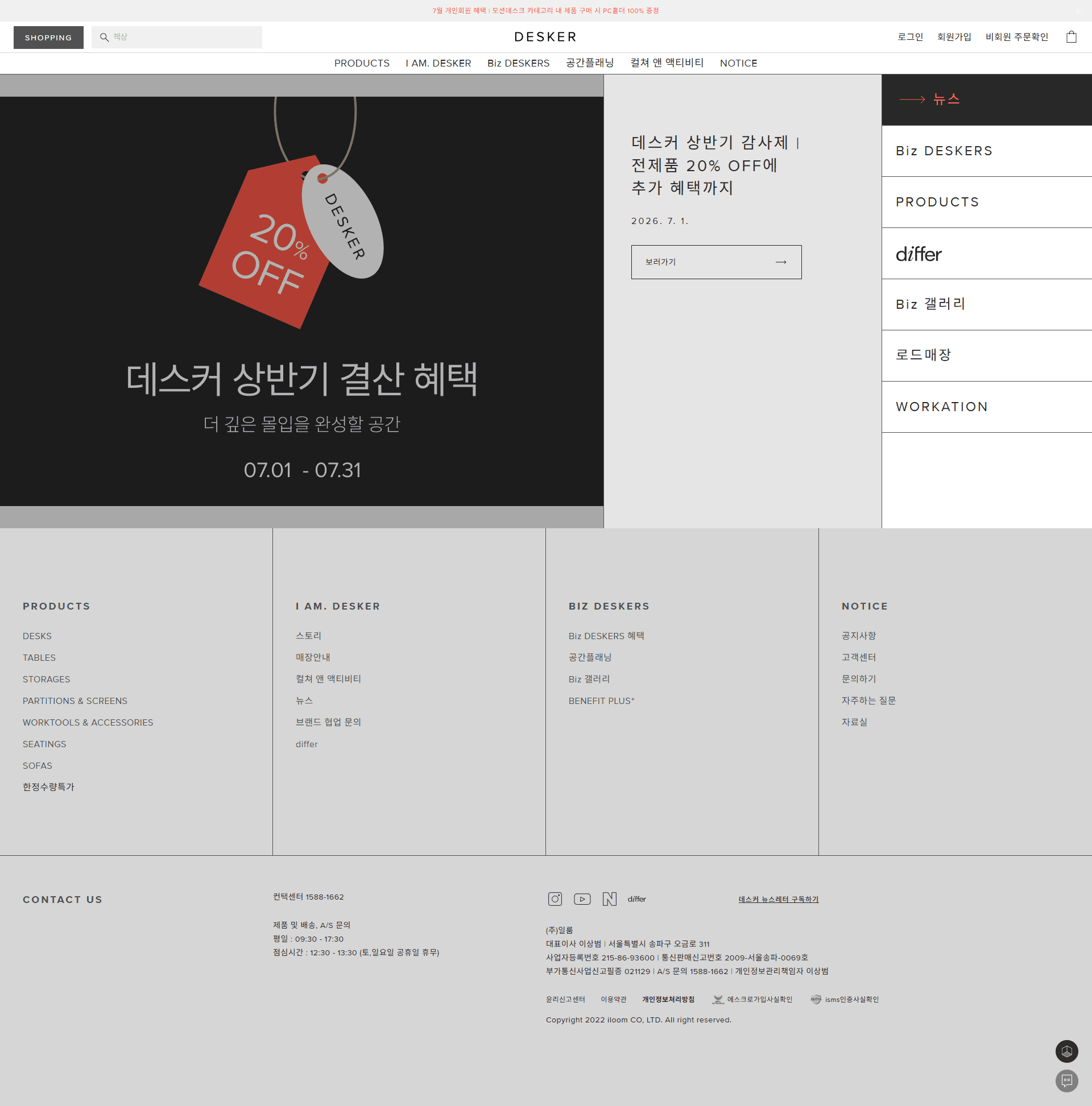Focus the search input field
The width and height of the screenshot is (1092, 1106).
177,37
